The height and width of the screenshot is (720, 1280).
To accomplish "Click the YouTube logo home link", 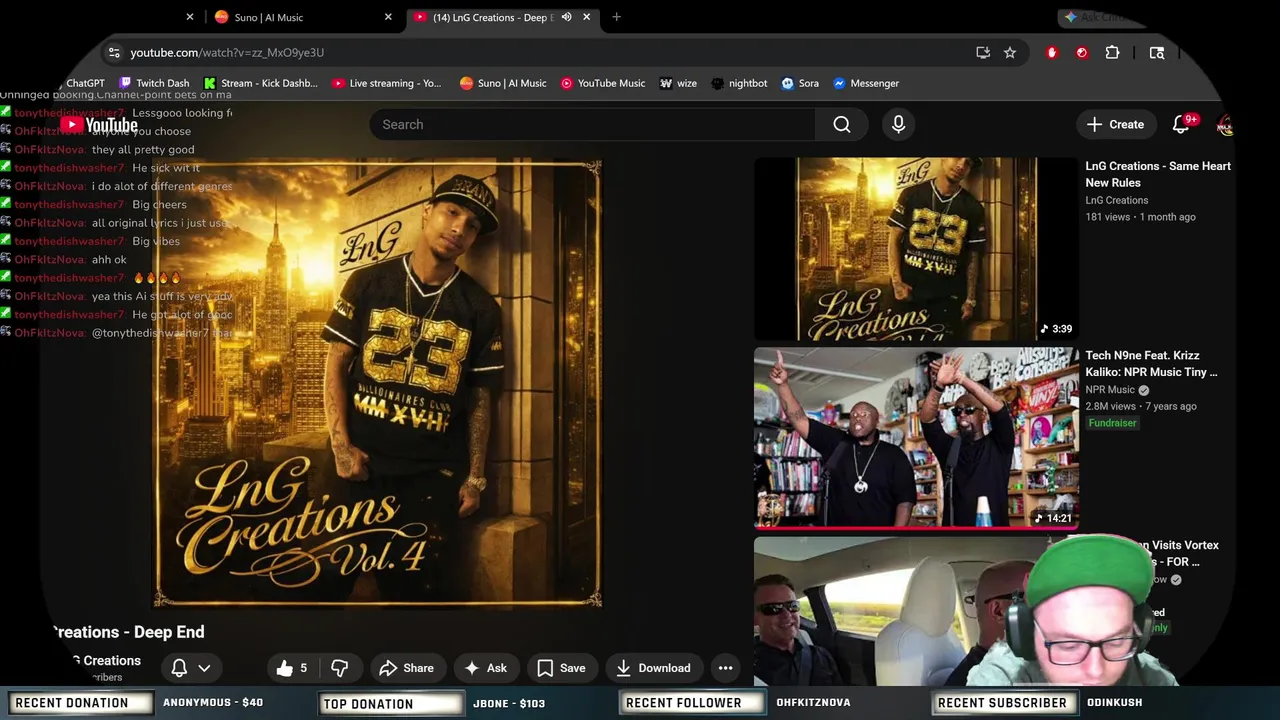I will pos(98,125).
